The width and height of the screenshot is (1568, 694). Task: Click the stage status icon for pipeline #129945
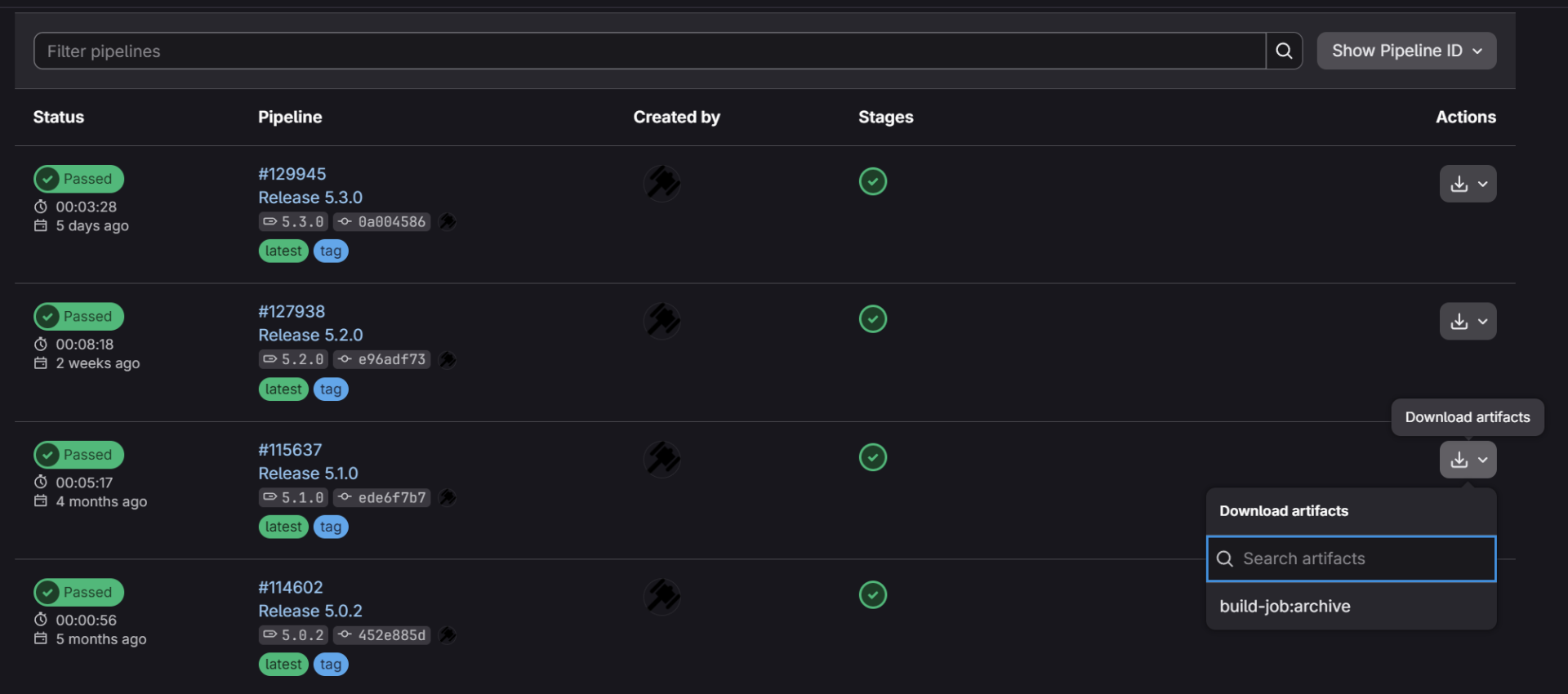[x=873, y=181]
